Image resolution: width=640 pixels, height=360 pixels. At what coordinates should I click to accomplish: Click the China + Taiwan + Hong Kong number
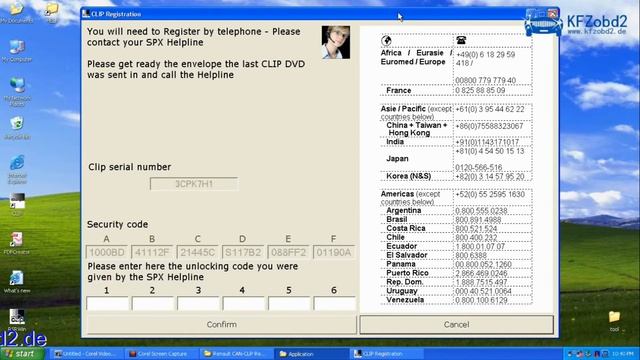pyautogui.click(x=489, y=127)
